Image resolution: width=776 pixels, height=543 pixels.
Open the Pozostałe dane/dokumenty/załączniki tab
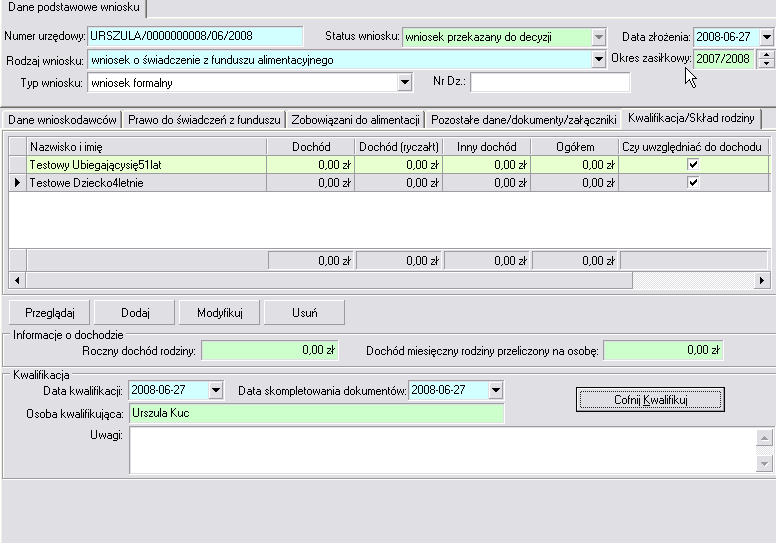coord(524,120)
